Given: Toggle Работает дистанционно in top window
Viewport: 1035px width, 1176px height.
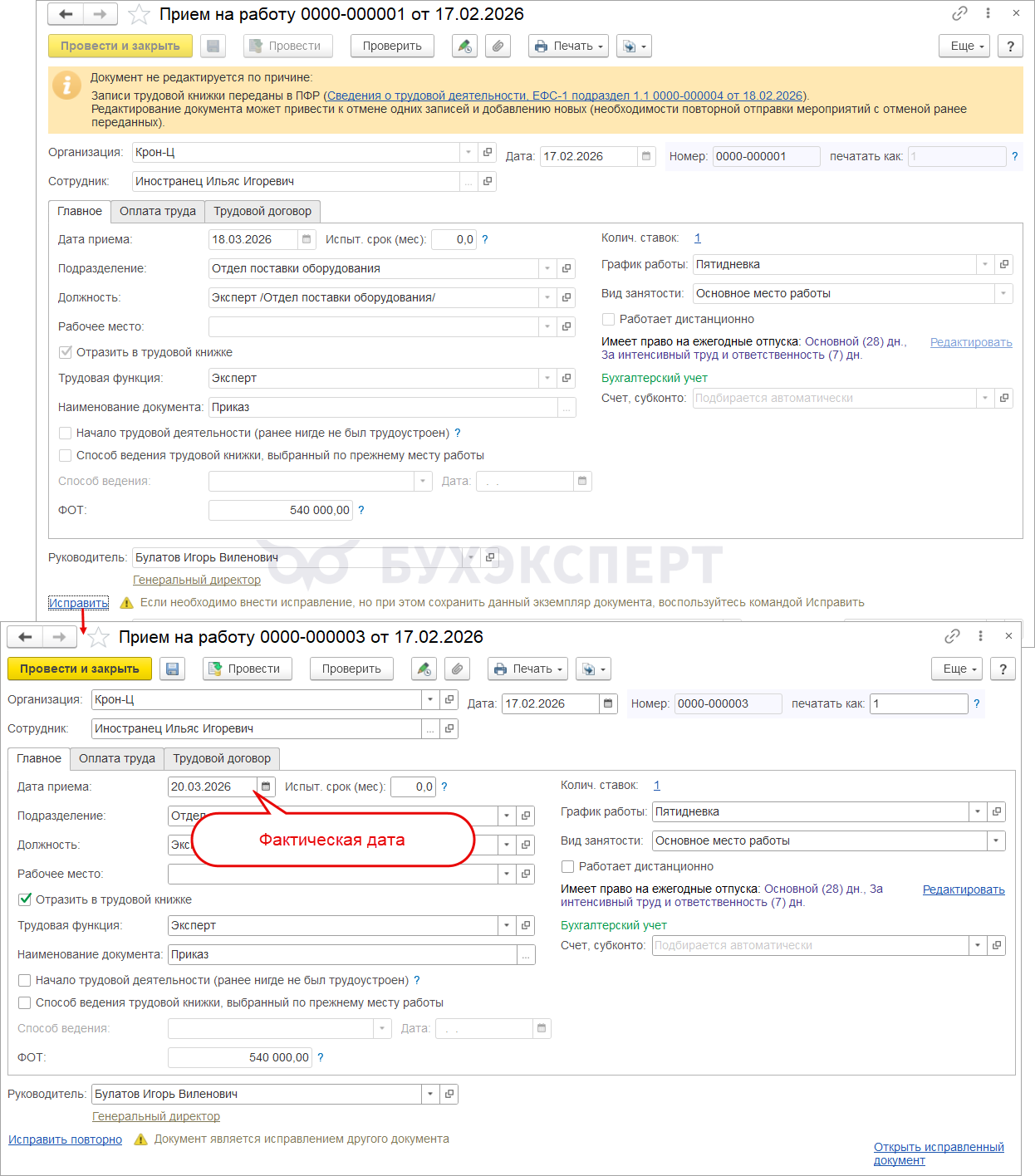Looking at the screenshot, I should [609, 319].
